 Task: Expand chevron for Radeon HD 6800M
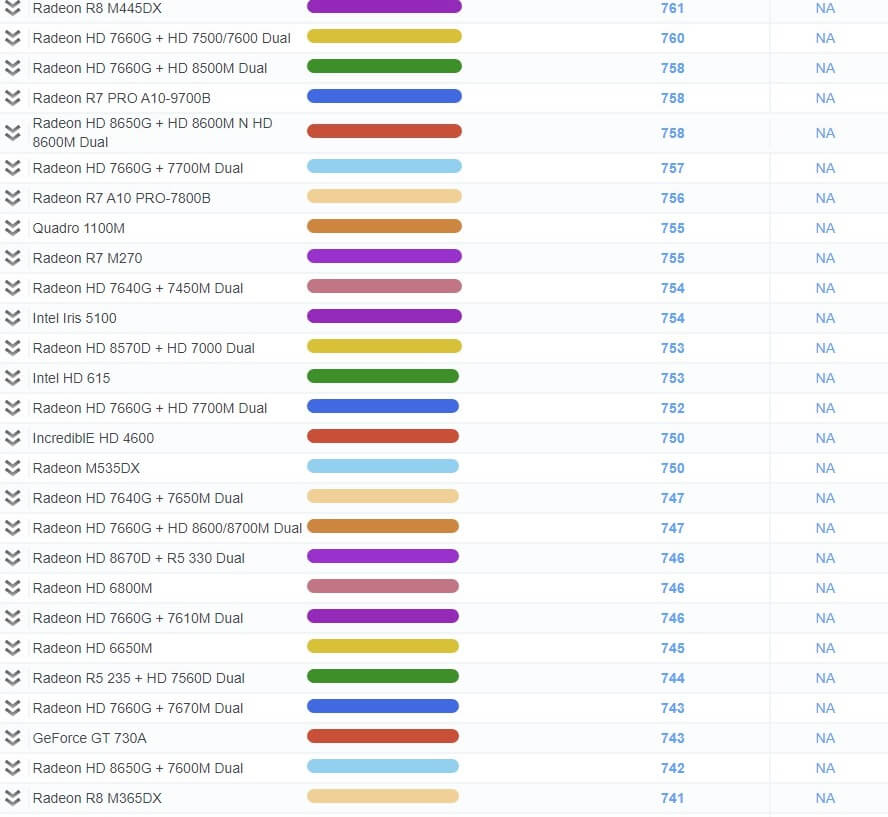pos(12,588)
